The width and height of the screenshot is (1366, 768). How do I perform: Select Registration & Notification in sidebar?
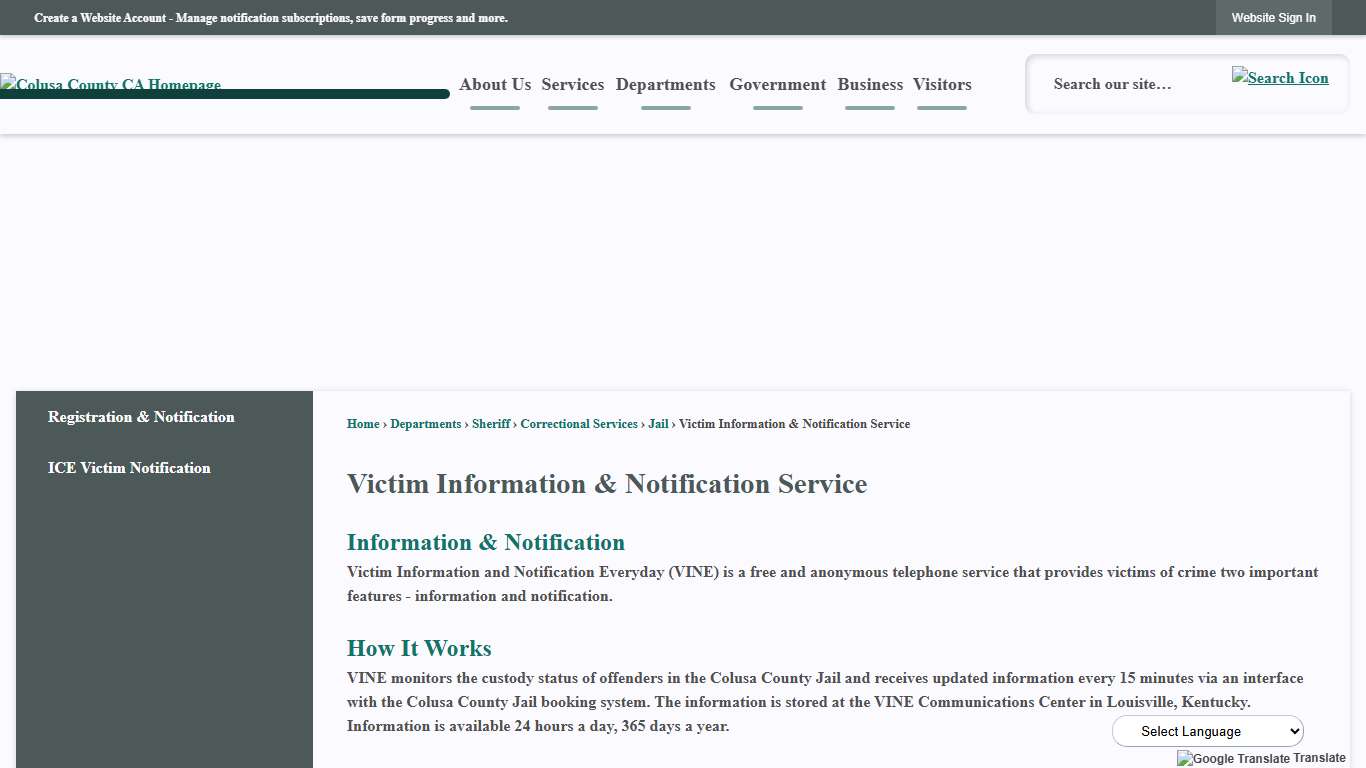tap(141, 416)
